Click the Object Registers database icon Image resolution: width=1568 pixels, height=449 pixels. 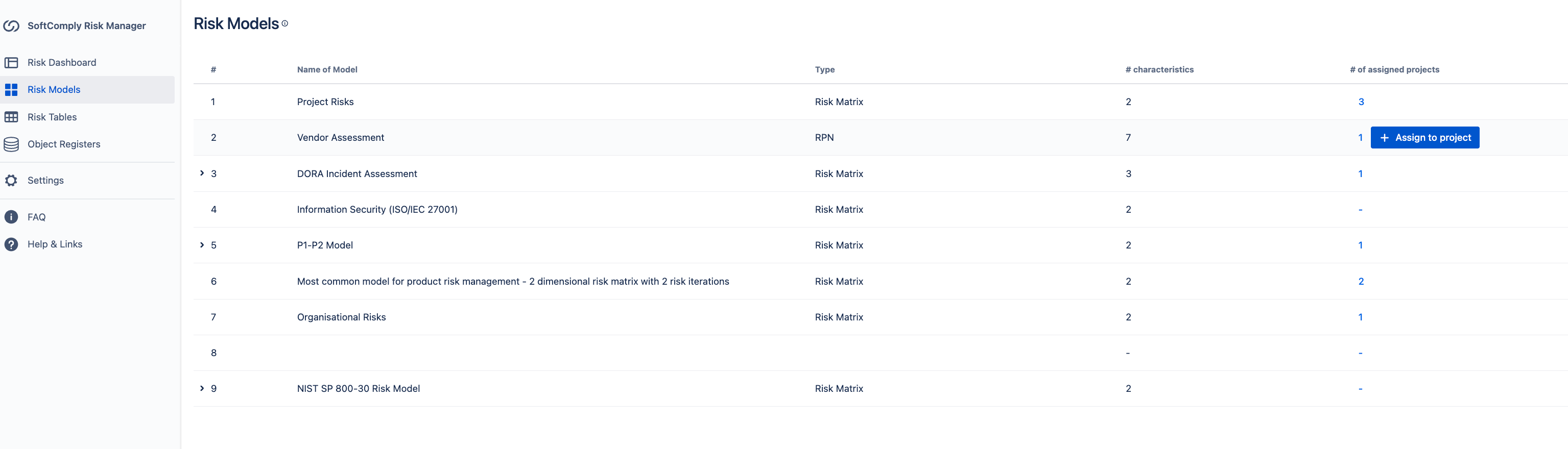point(11,144)
